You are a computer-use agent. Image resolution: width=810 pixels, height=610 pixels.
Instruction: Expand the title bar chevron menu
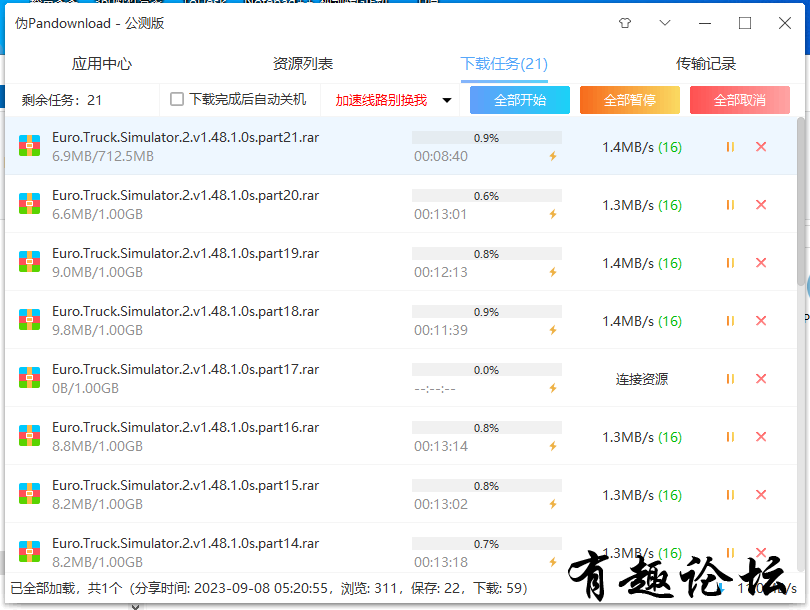[x=665, y=23]
